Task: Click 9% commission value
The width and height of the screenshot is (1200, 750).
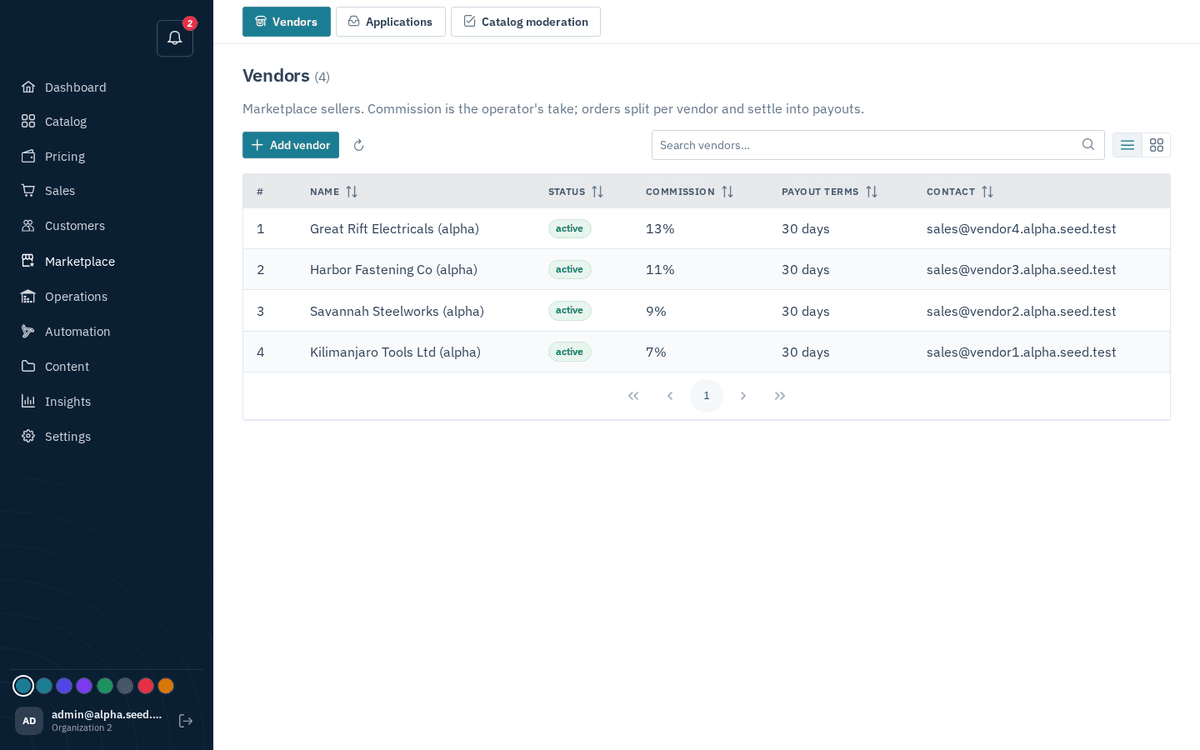Action: (x=656, y=311)
